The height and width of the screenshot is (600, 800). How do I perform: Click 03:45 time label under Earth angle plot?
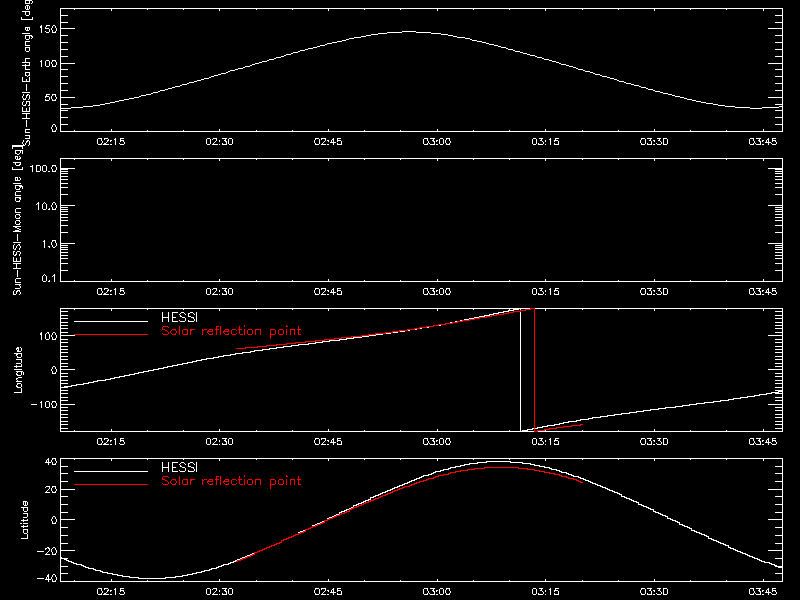(x=763, y=141)
